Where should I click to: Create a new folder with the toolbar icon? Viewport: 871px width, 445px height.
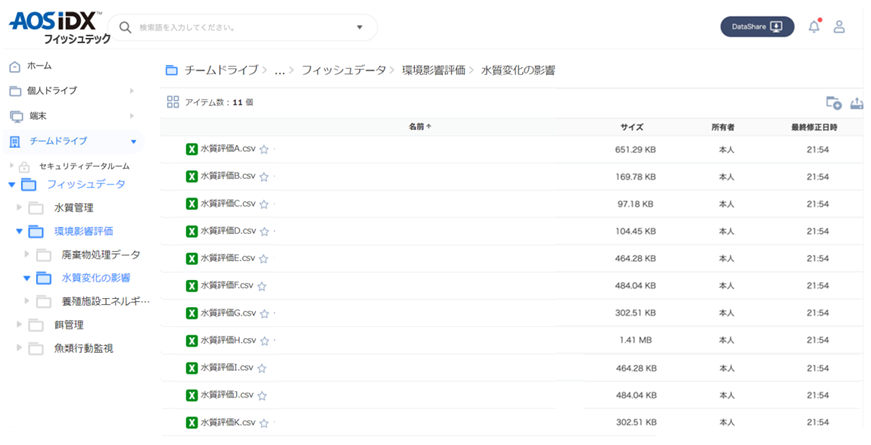[834, 103]
